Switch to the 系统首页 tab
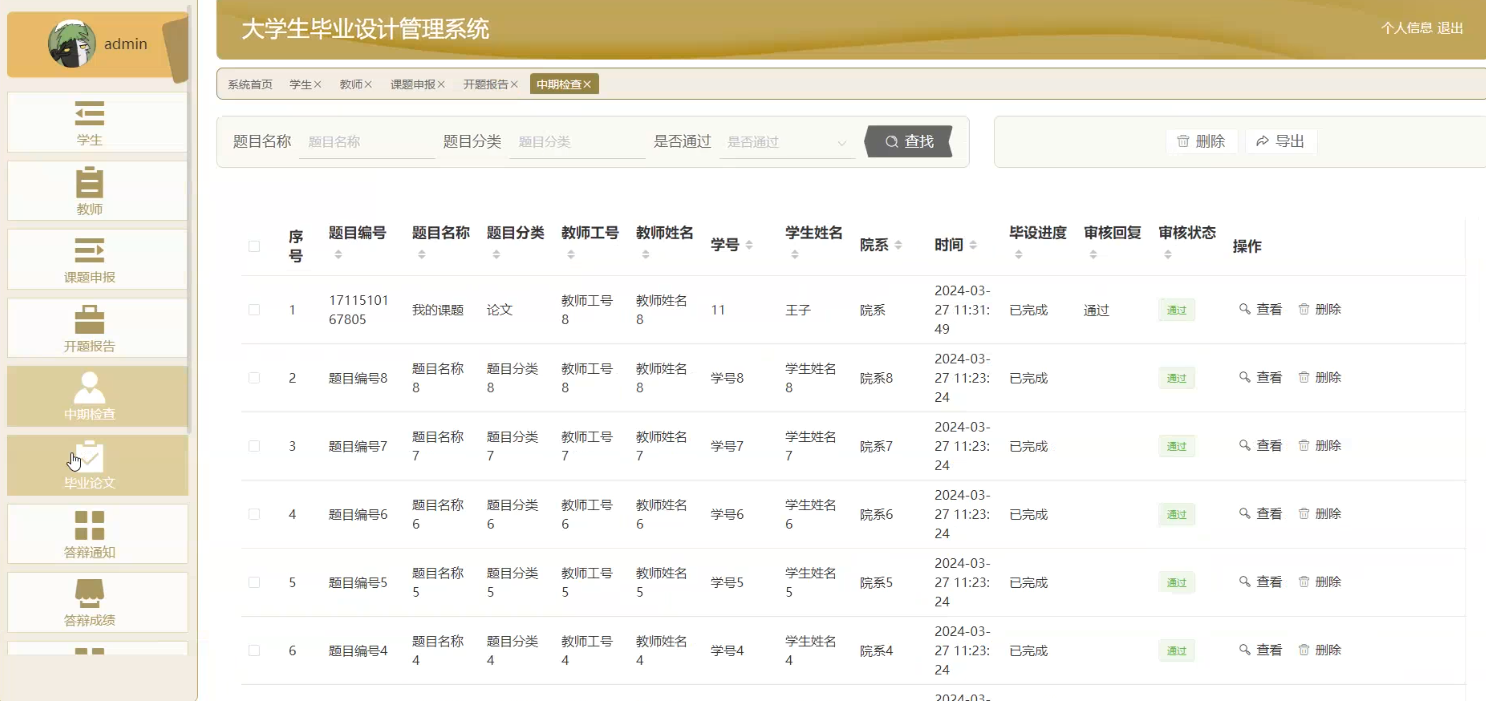The height and width of the screenshot is (701, 1486). coord(250,85)
